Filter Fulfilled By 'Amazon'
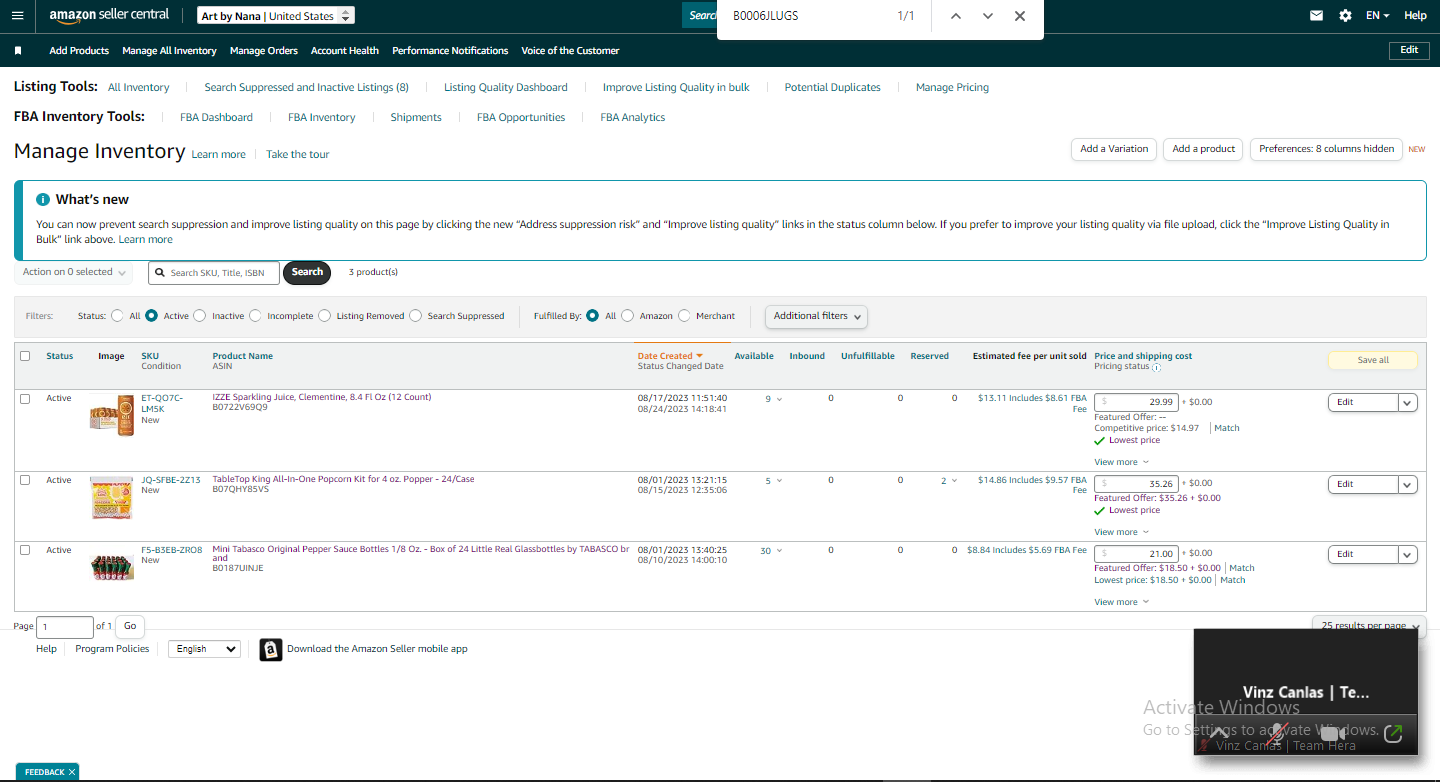The height and width of the screenshot is (782, 1440). coord(628,316)
